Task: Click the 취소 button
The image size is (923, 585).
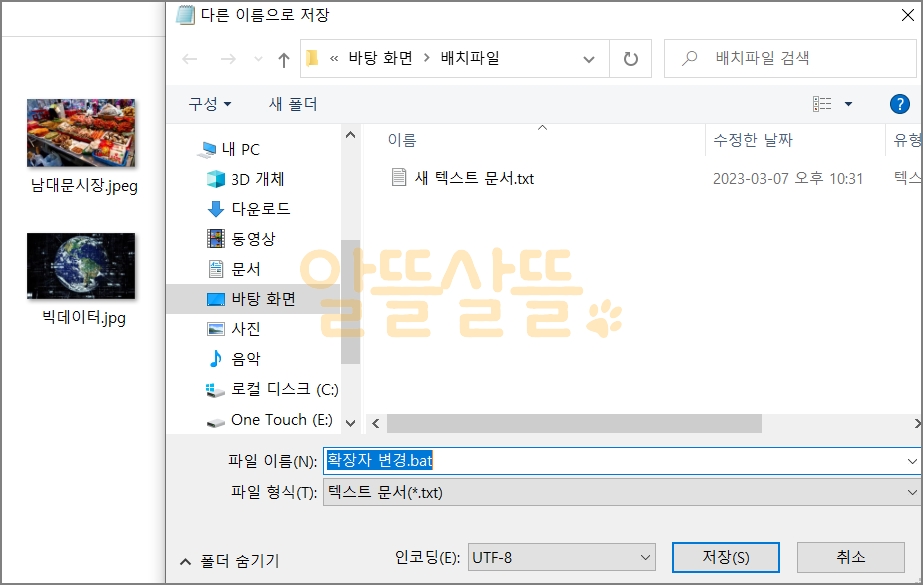Action: click(851, 557)
